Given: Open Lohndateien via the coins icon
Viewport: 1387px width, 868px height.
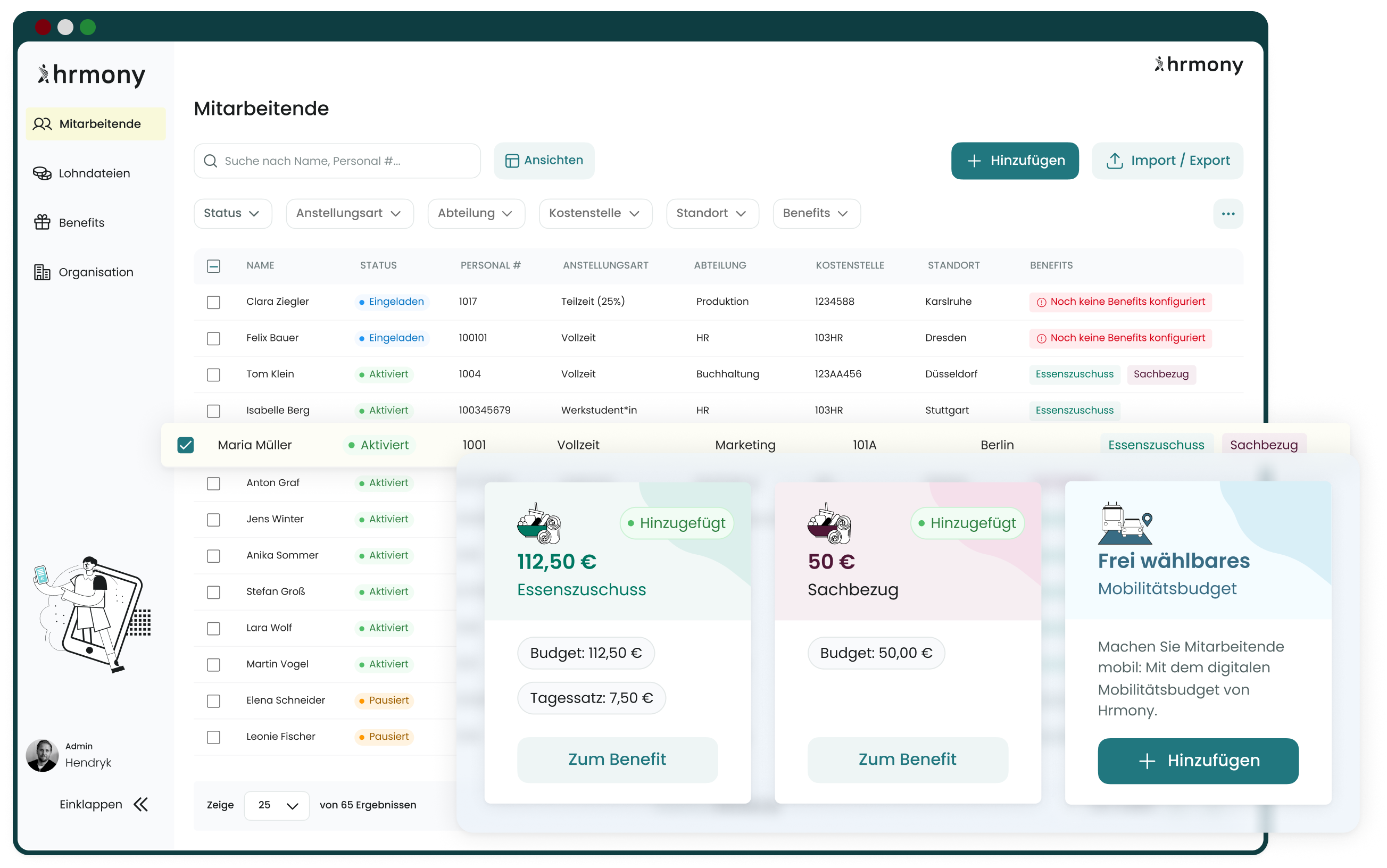Looking at the screenshot, I should (x=43, y=173).
